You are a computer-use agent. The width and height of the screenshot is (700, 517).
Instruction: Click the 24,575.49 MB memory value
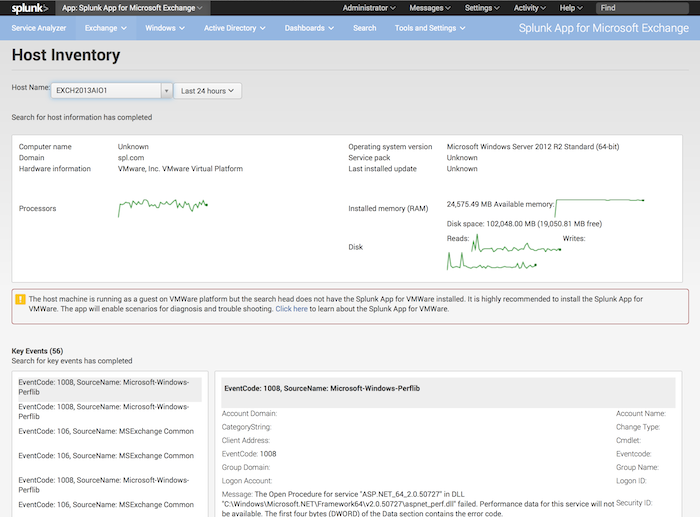pos(469,204)
